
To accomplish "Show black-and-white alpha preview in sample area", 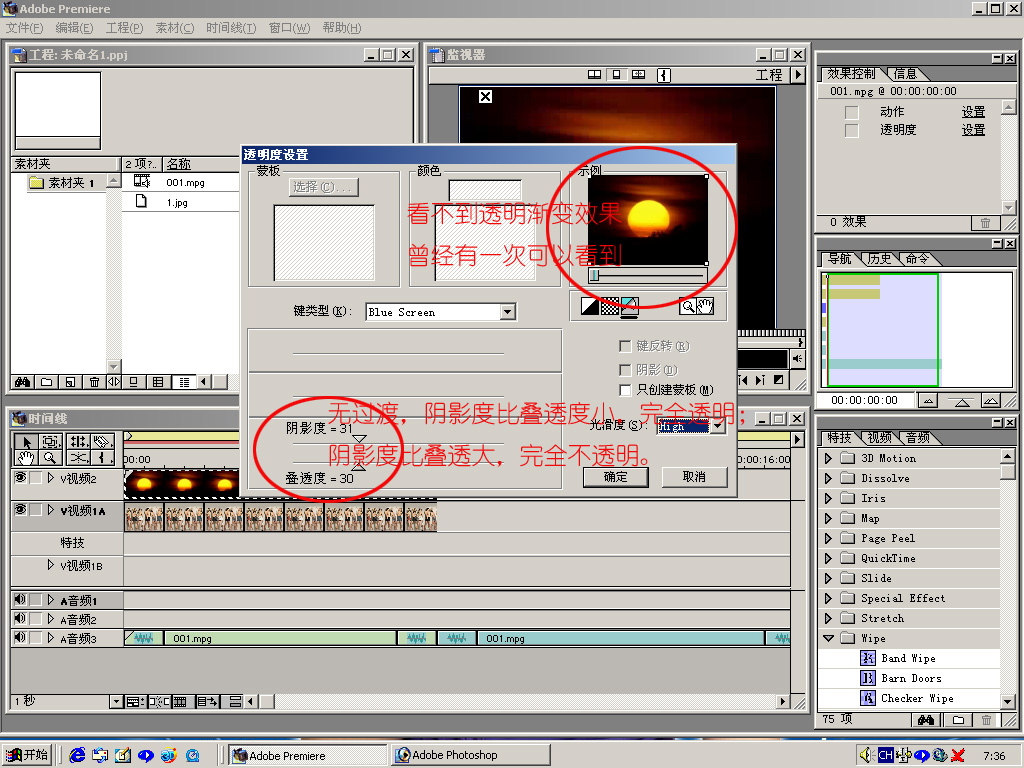I will click(590, 306).
